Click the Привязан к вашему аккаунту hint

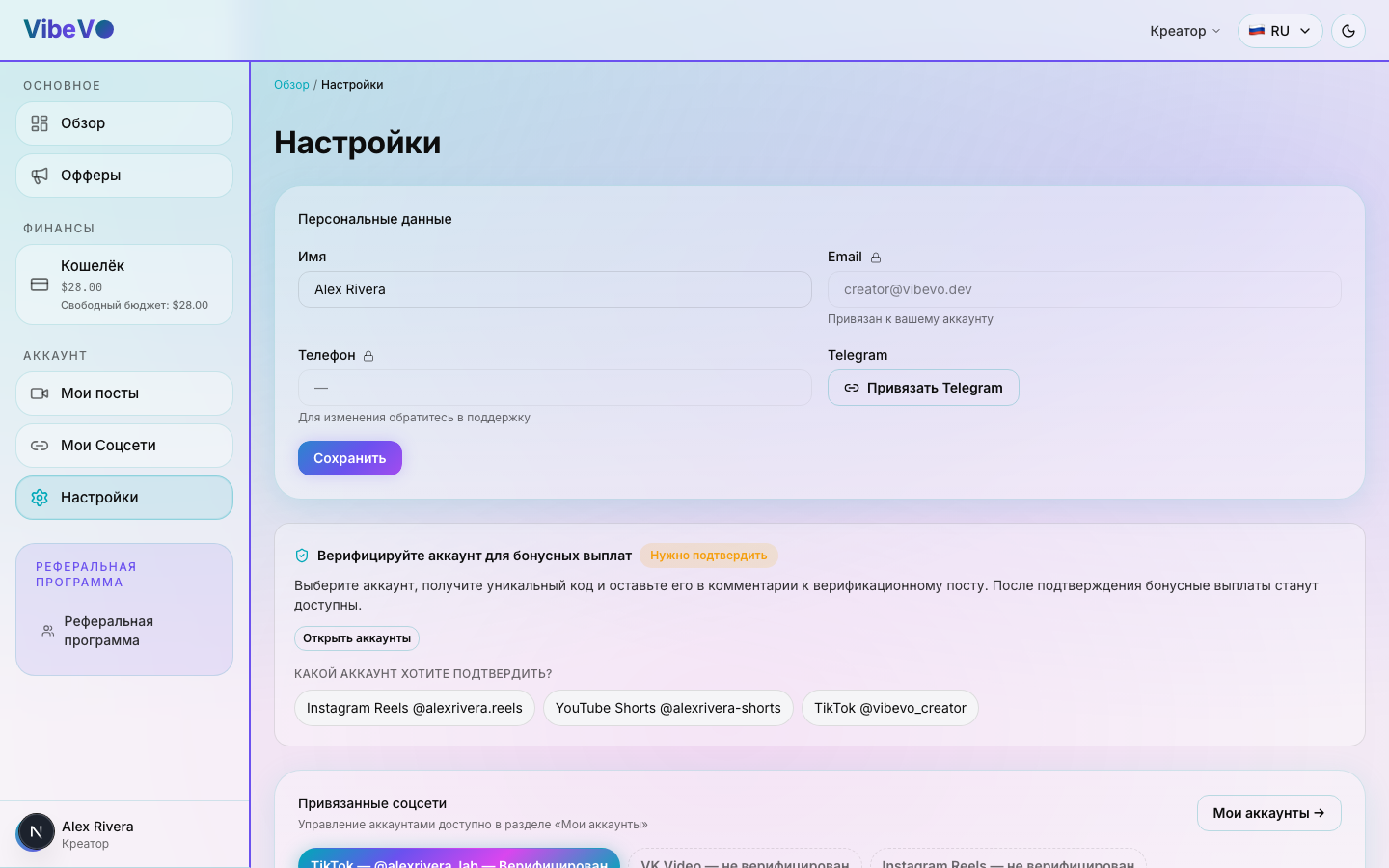click(x=911, y=319)
